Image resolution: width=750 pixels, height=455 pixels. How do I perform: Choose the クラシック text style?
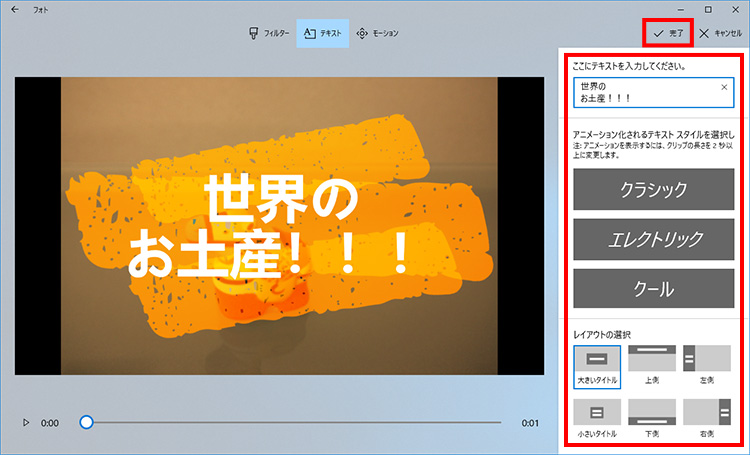[x=653, y=189]
